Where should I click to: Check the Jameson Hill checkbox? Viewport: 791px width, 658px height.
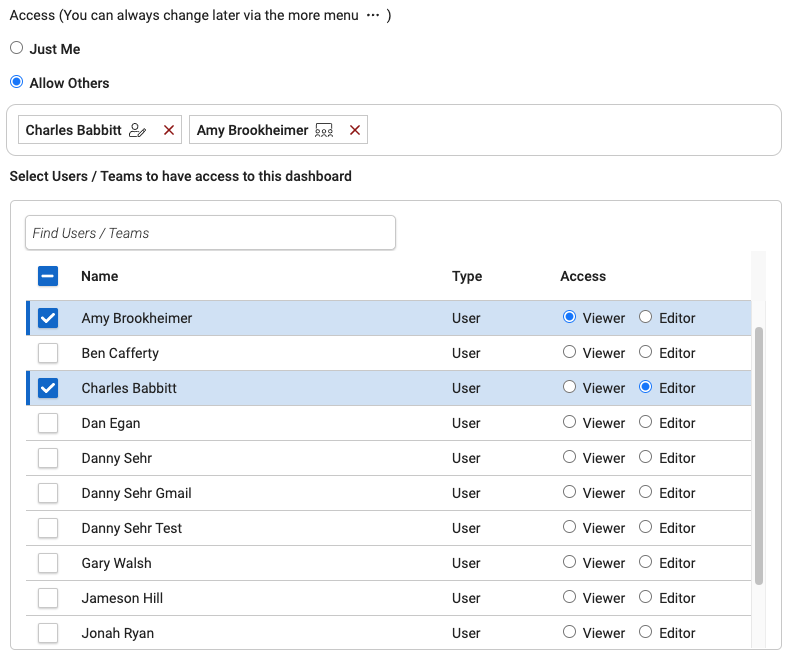tap(48, 598)
